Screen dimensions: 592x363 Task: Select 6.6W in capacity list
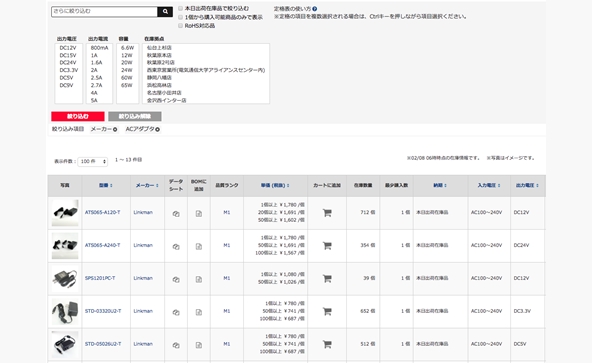127,48
